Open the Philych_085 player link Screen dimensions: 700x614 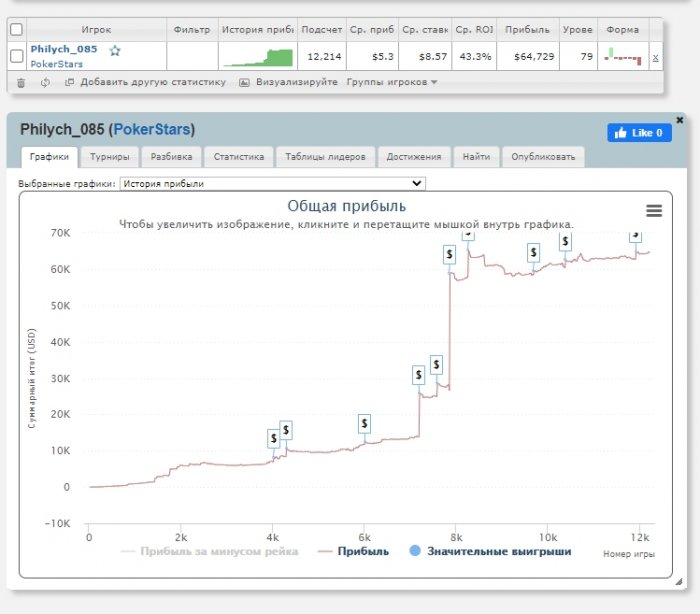63,49
